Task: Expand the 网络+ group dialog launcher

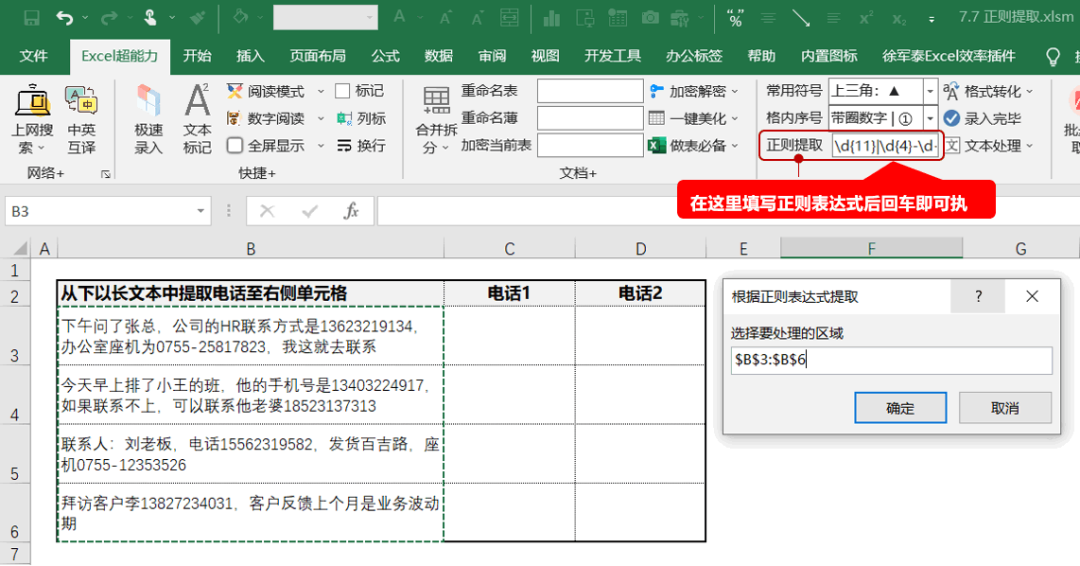Action: tap(105, 174)
